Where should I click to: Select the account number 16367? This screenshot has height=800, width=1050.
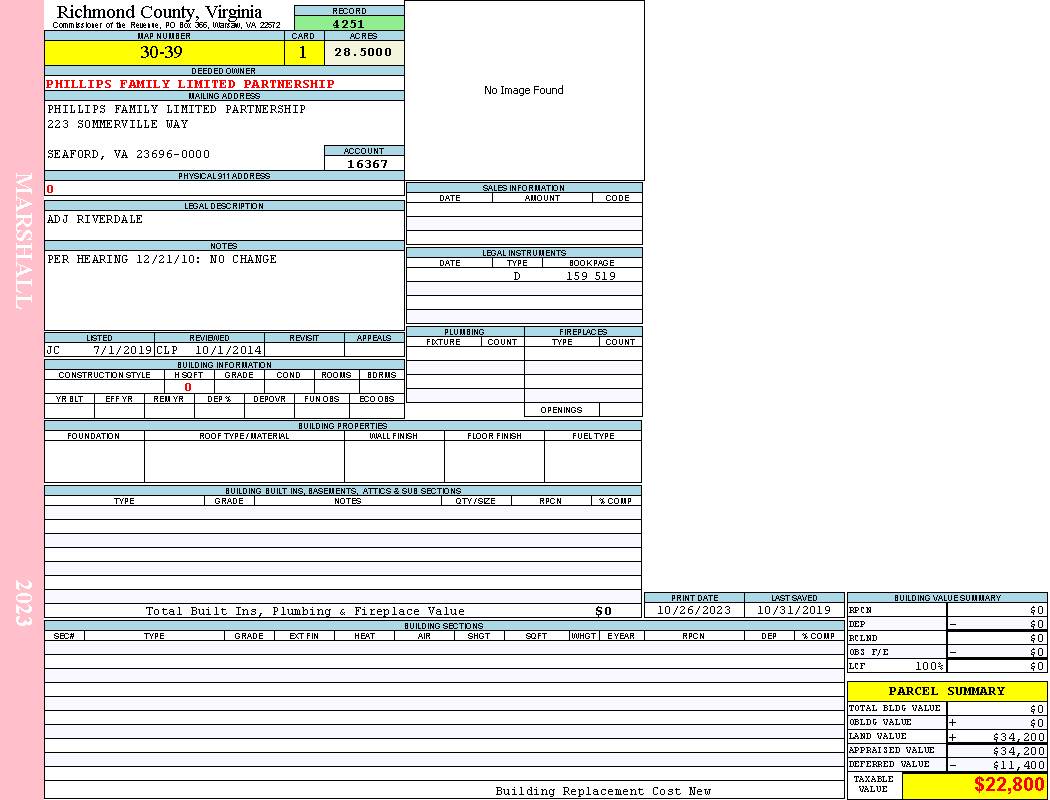[x=366, y=164]
